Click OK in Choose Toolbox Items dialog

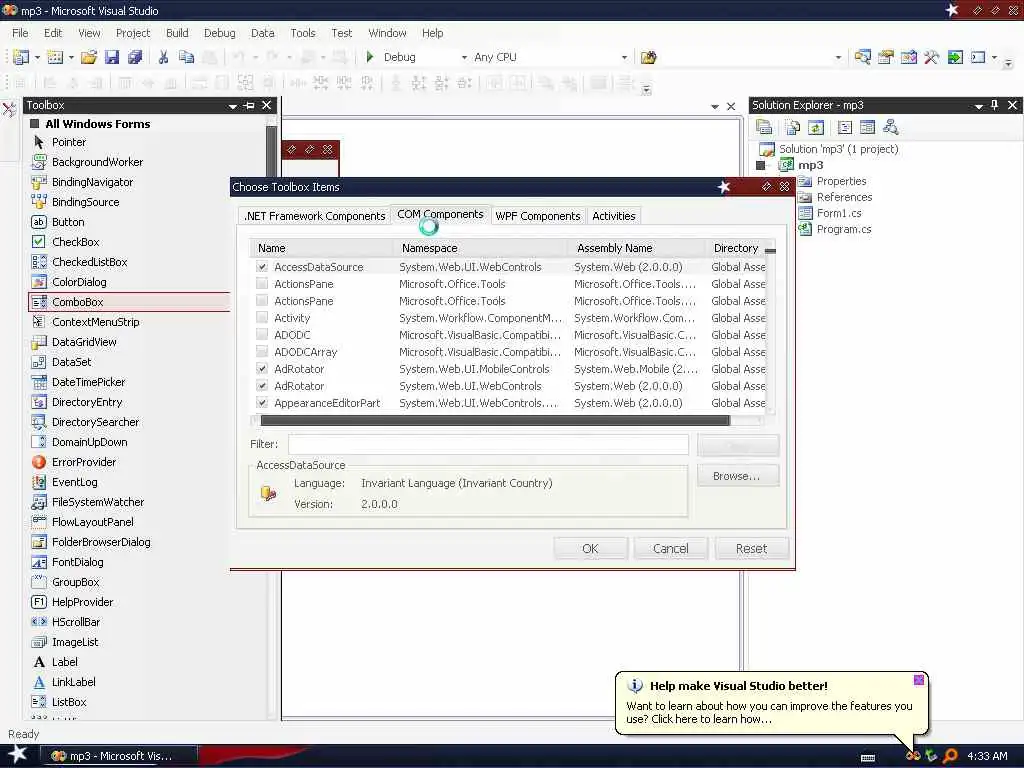point(590,549)
